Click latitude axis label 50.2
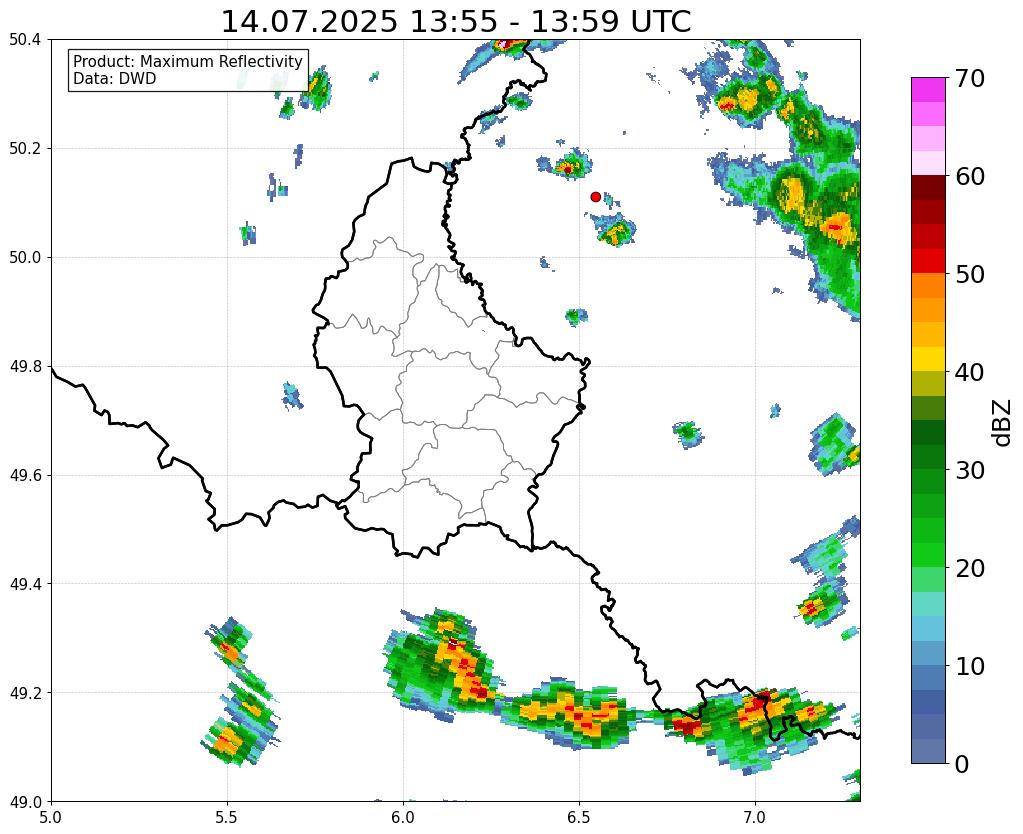The height and width of the screenshot is (834, 1023). [25, 149]
